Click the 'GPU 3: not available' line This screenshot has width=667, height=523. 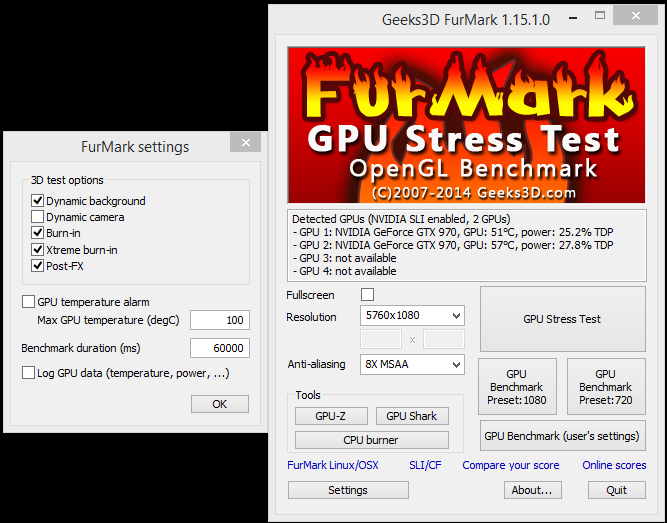click(x=344, y=258)
